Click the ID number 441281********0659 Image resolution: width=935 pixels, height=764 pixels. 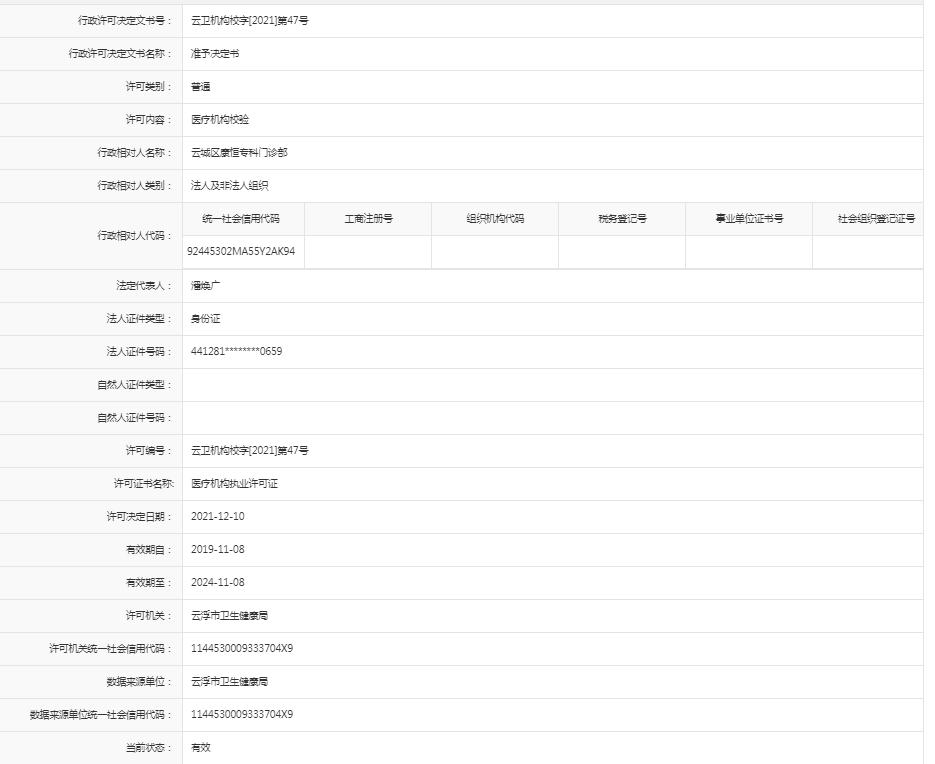[236, 351]
